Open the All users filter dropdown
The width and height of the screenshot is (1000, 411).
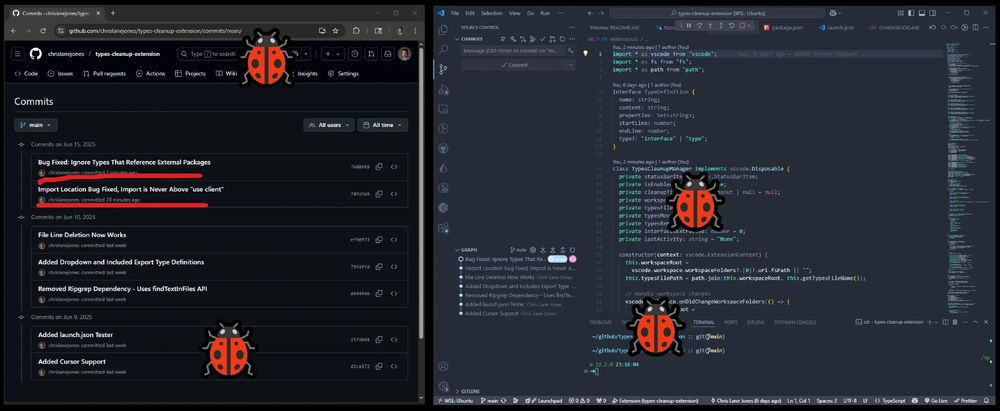[x=329, y=125]
